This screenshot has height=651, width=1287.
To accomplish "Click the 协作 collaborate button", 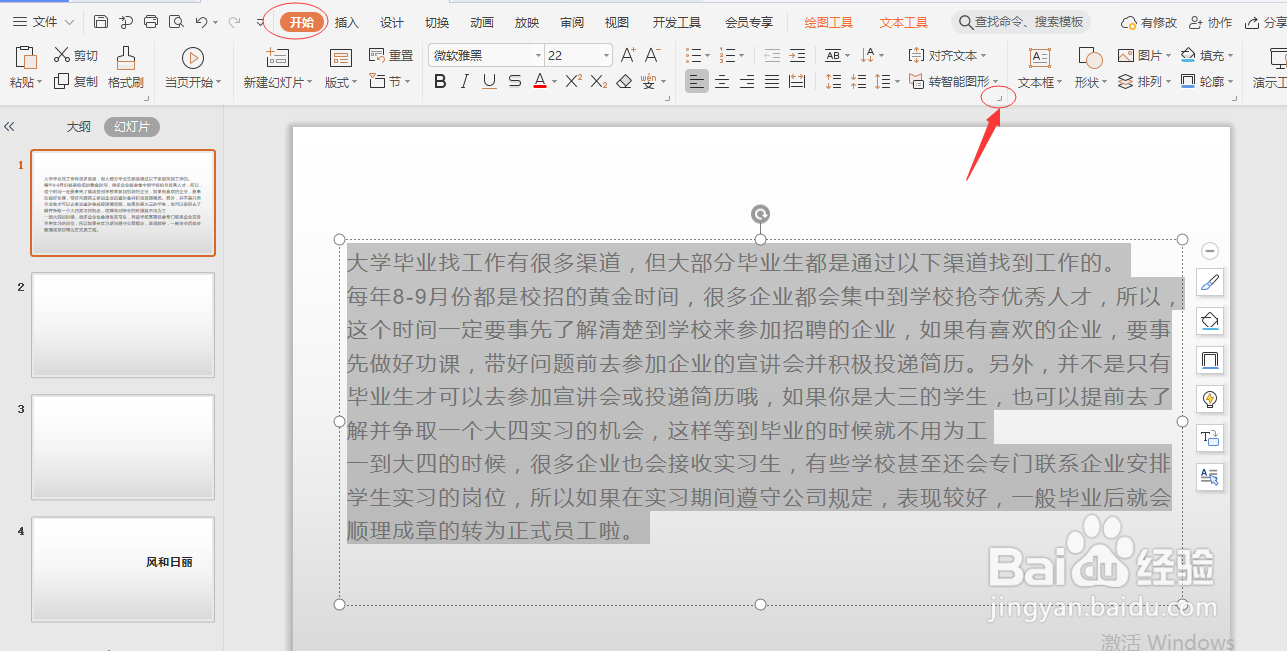I will coord(1211,22).
